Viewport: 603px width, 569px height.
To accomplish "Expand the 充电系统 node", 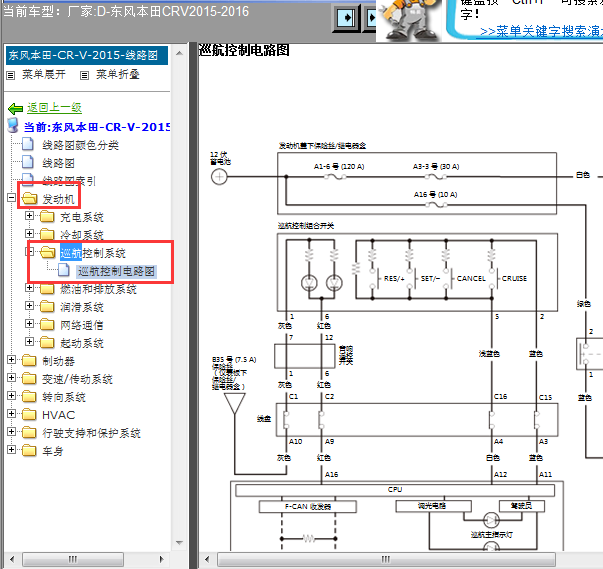I will [29, 216].
